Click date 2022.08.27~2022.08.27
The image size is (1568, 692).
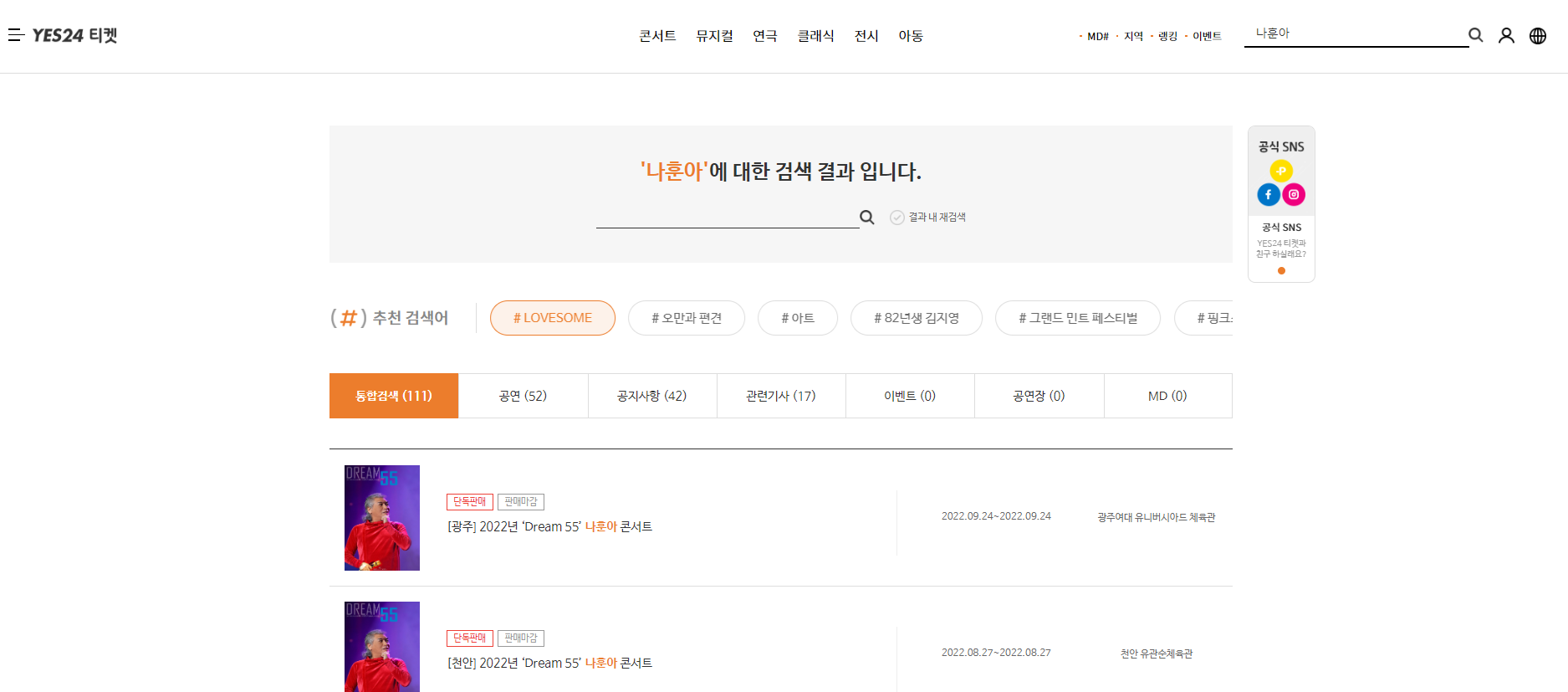coord(996,653)
